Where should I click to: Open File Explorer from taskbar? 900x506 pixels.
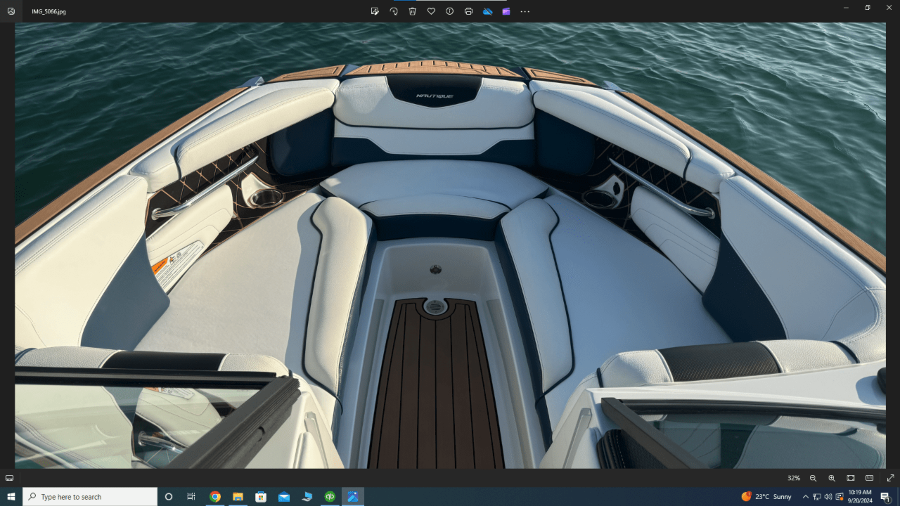point(238,497)
